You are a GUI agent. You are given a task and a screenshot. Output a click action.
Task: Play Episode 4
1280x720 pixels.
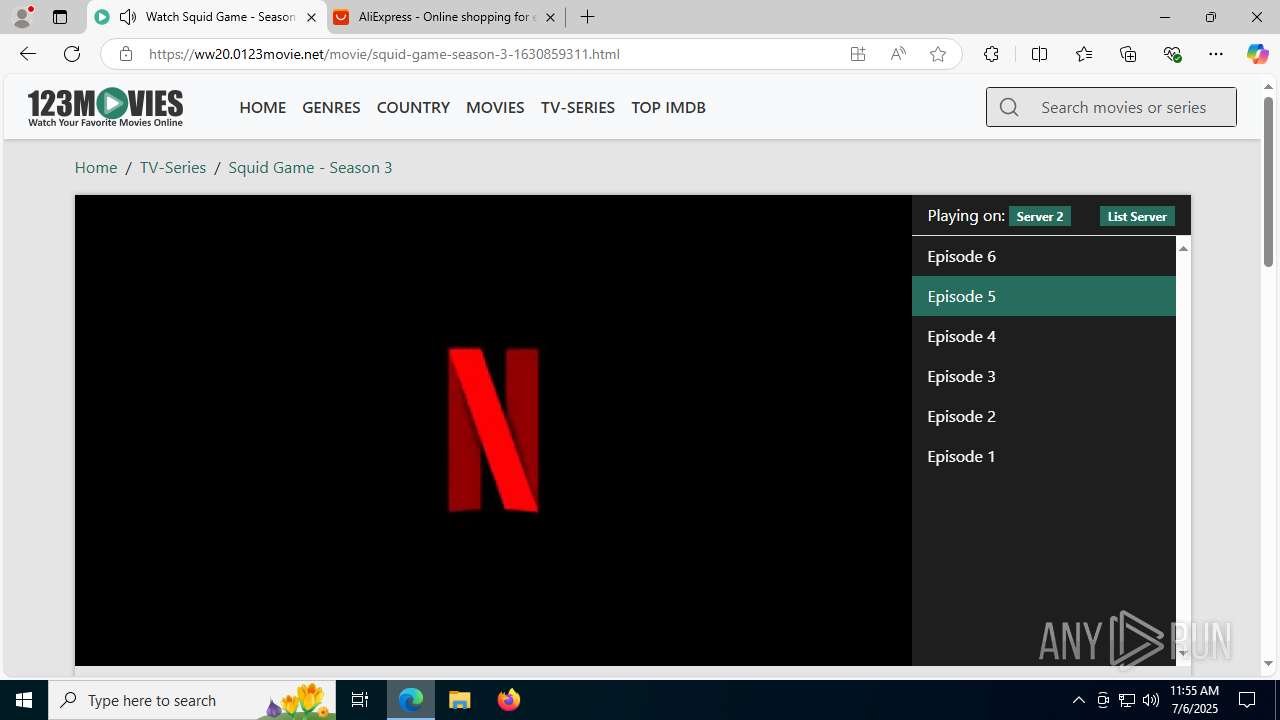[1043, 336]
